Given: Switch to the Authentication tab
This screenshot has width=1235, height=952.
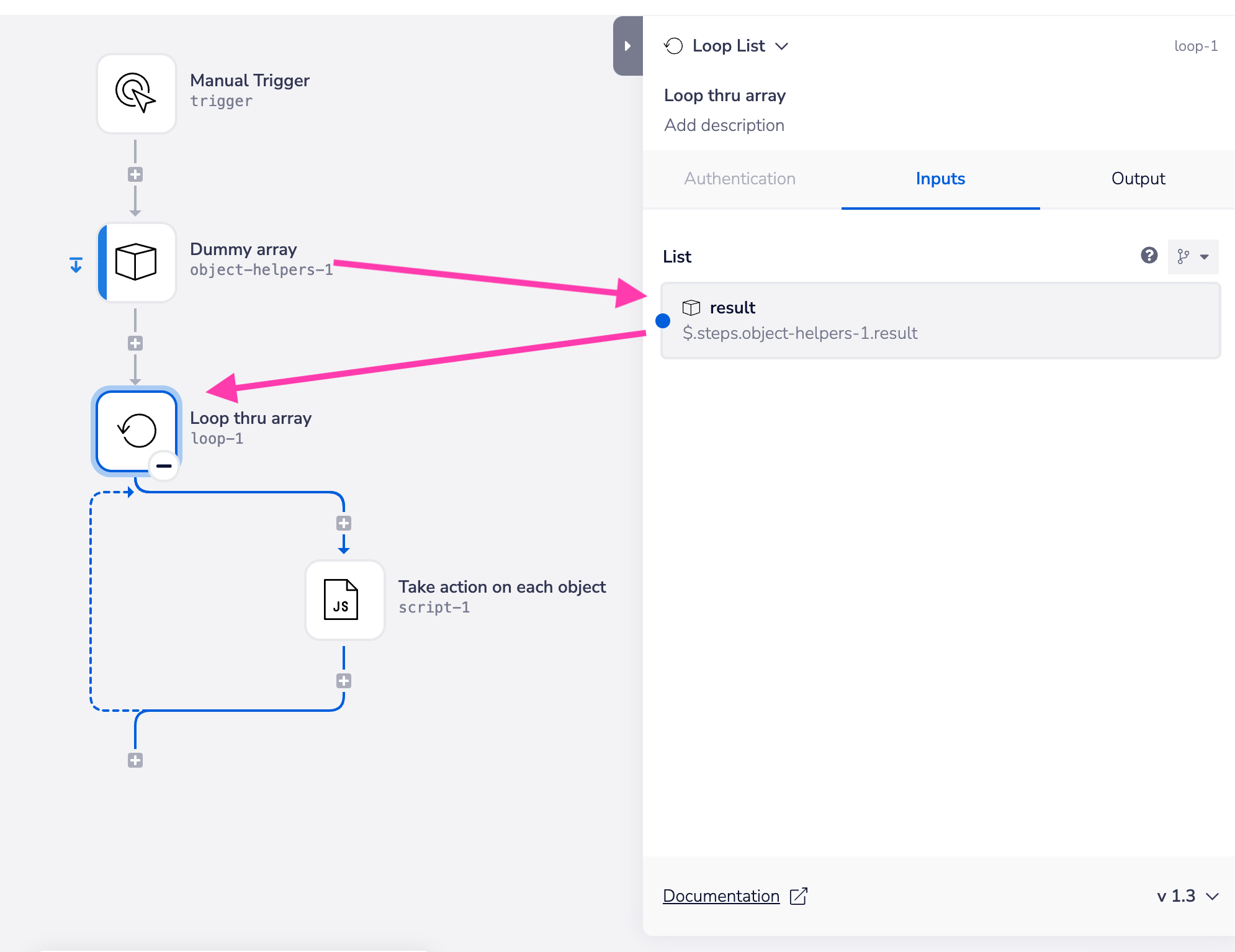Looking at the screenshot, I should [x=740, y=179].
